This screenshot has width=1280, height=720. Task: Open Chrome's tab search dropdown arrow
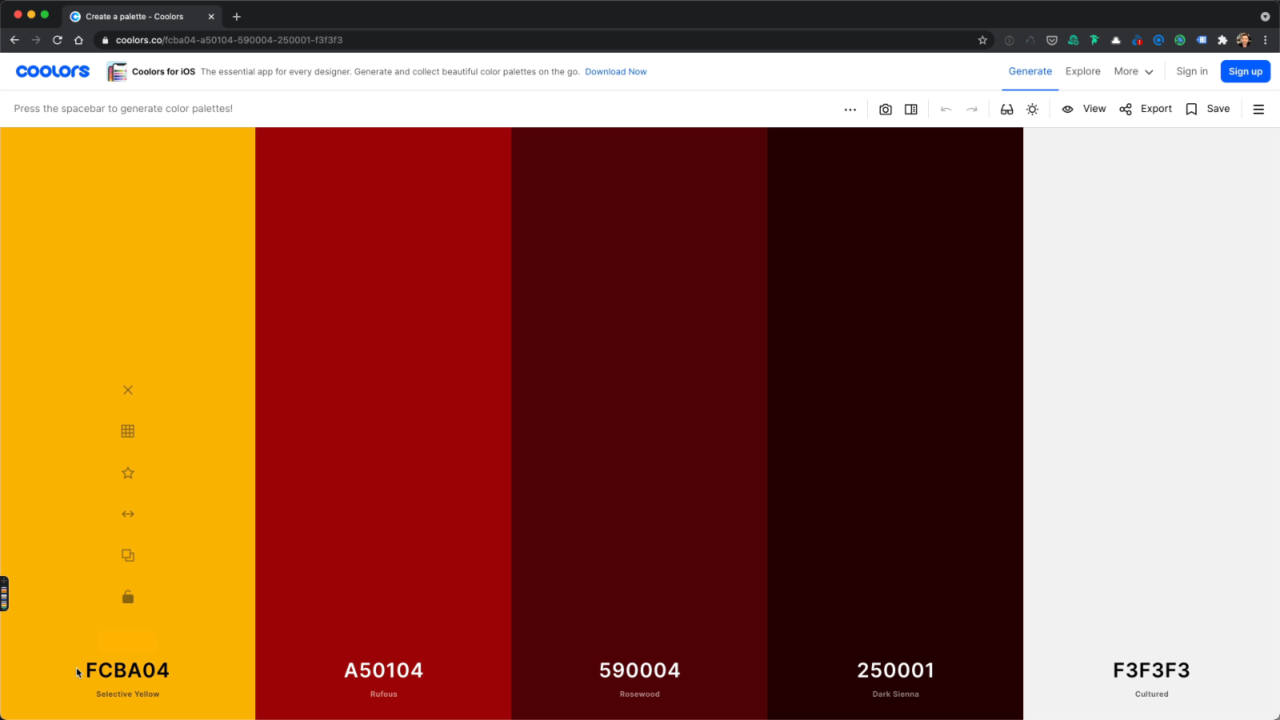1265,16
